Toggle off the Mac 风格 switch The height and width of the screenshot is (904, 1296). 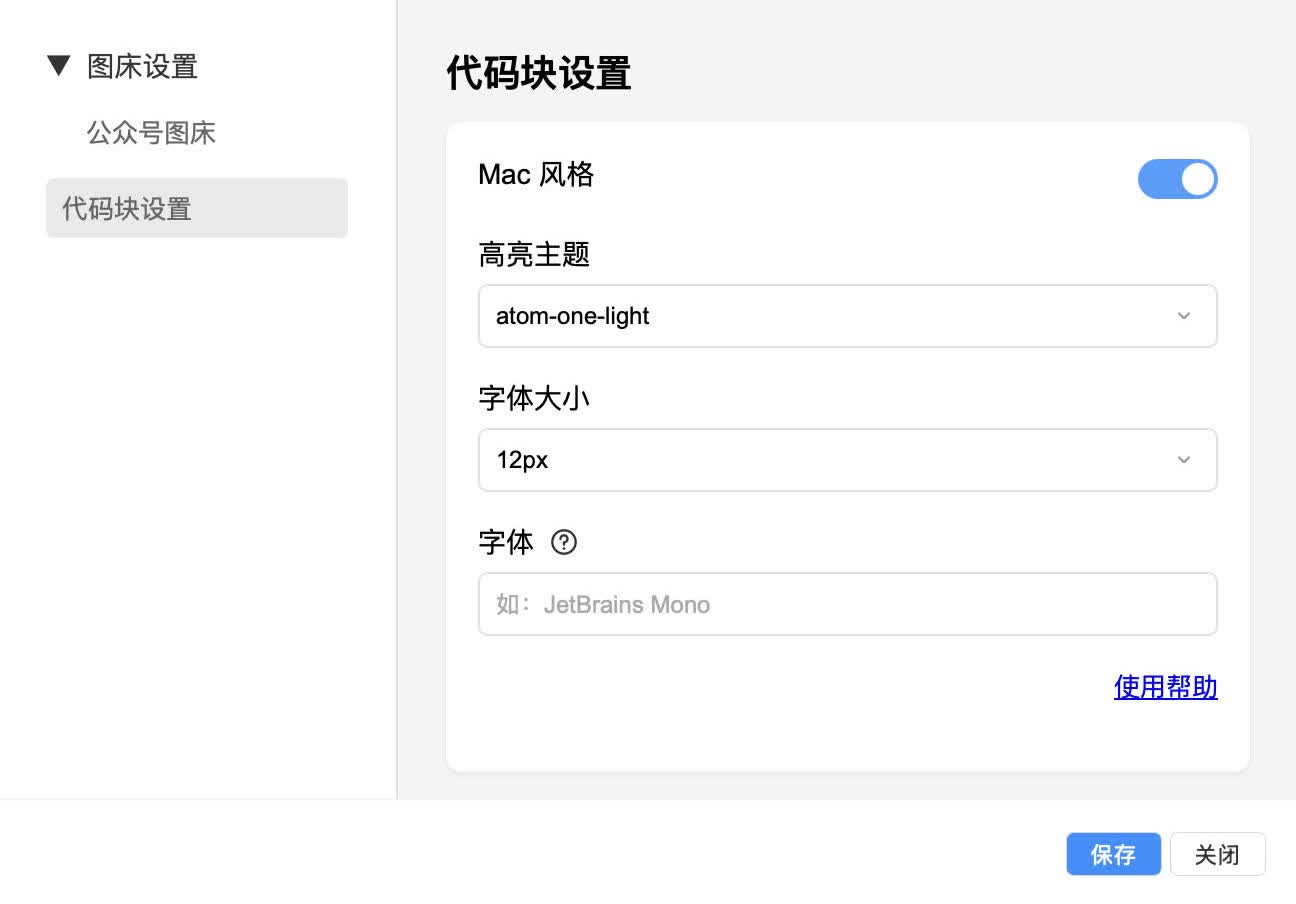[x=1178, y=179]
